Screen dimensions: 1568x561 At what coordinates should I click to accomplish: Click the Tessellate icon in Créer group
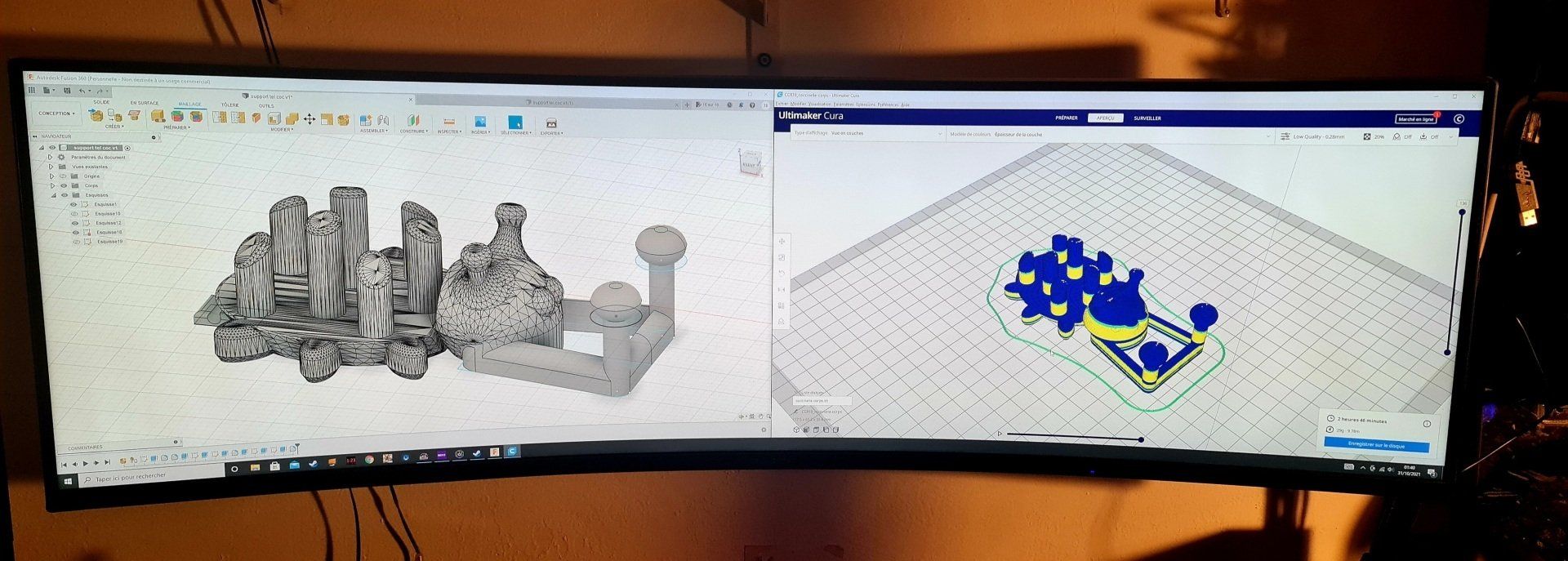pos(115,115)
